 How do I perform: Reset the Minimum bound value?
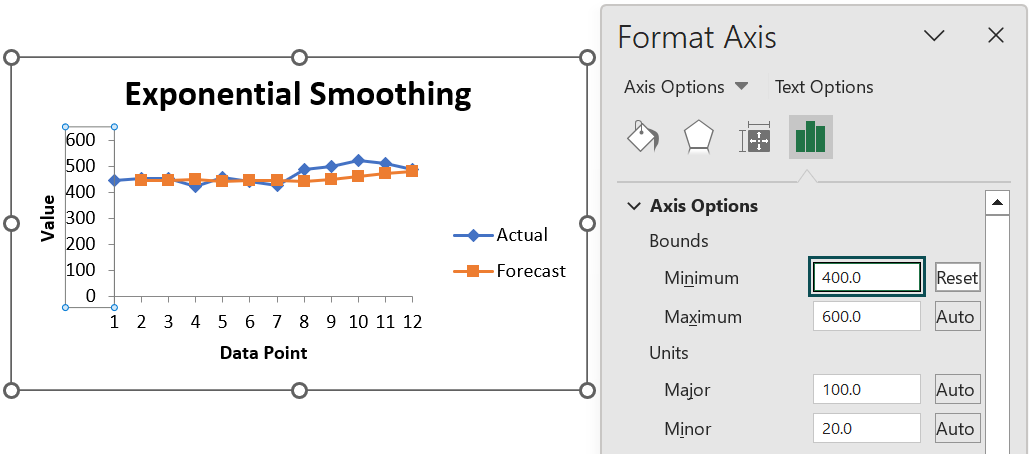tap(957, 277)
